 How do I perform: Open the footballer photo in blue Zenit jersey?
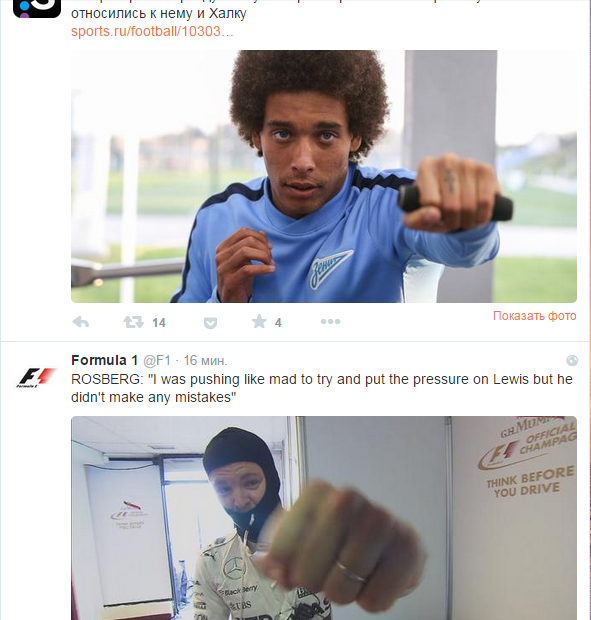tap(324, 176)
